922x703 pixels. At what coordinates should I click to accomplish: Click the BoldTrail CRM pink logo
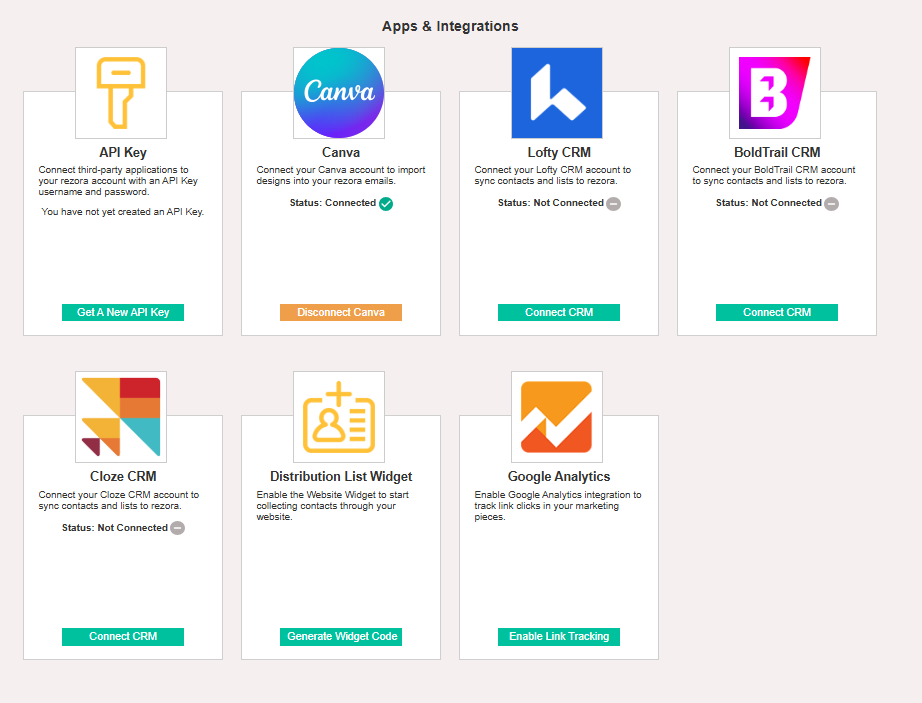[x=775, y=93]
